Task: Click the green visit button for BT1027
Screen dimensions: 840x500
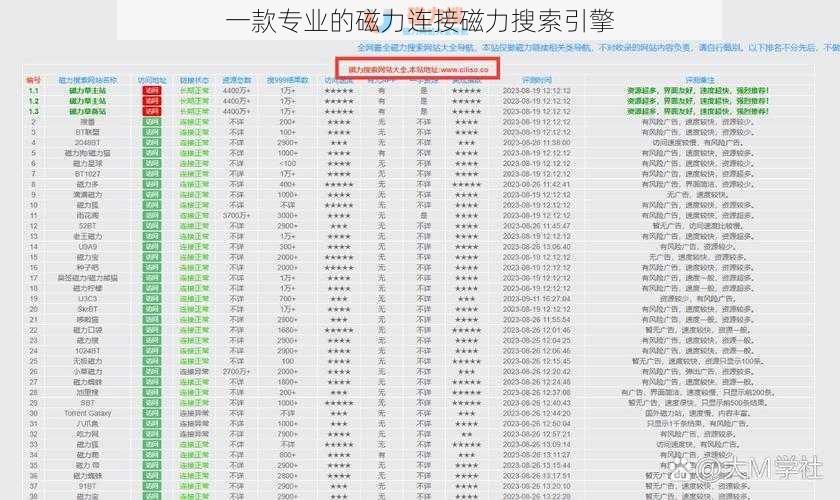Action: (152, 174)
